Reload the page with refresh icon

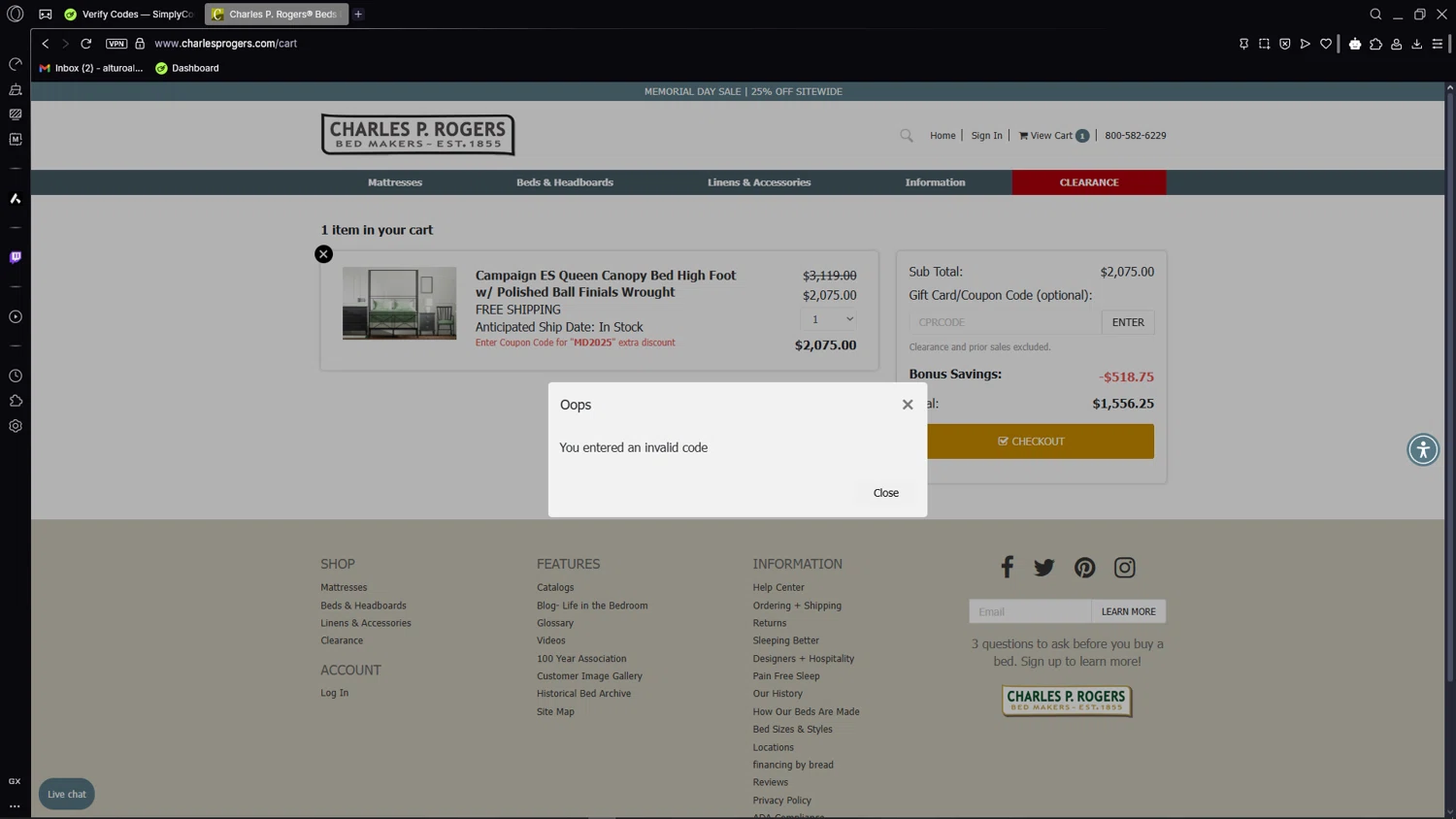(86, 44)
